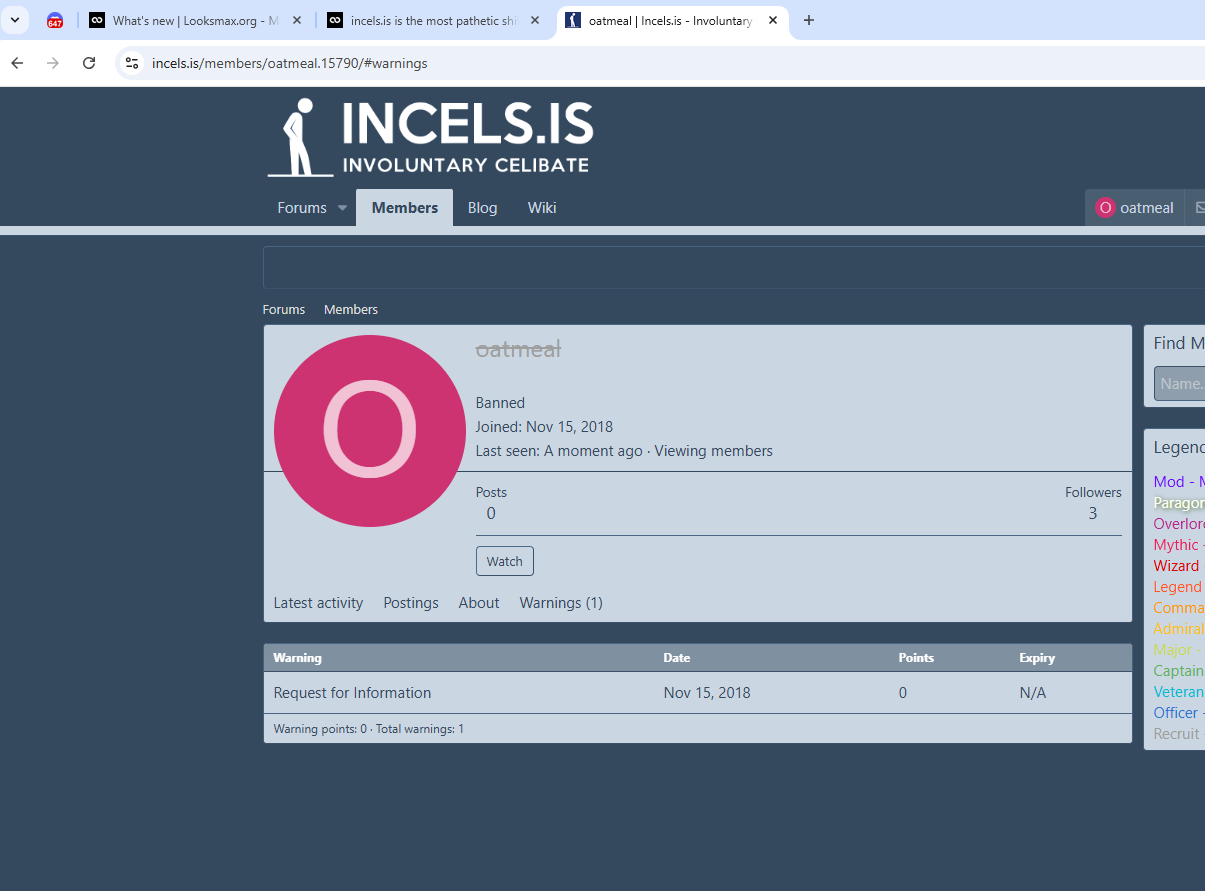
Task: Click the envelope inbox icon
Action: coord(1199,208)
